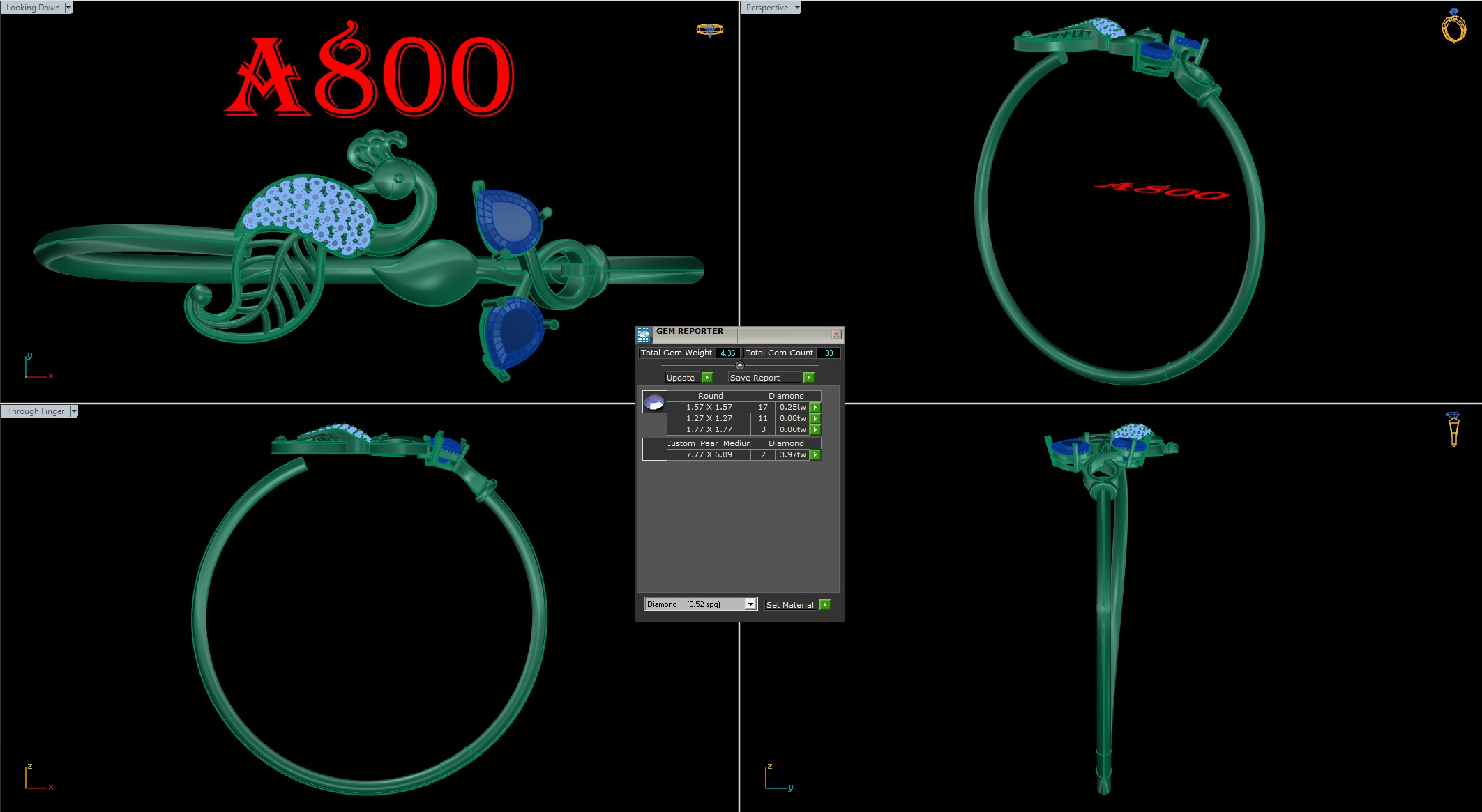Click the green arrow next to Save Report
1482x812 pixels.
tap(808, 378)
